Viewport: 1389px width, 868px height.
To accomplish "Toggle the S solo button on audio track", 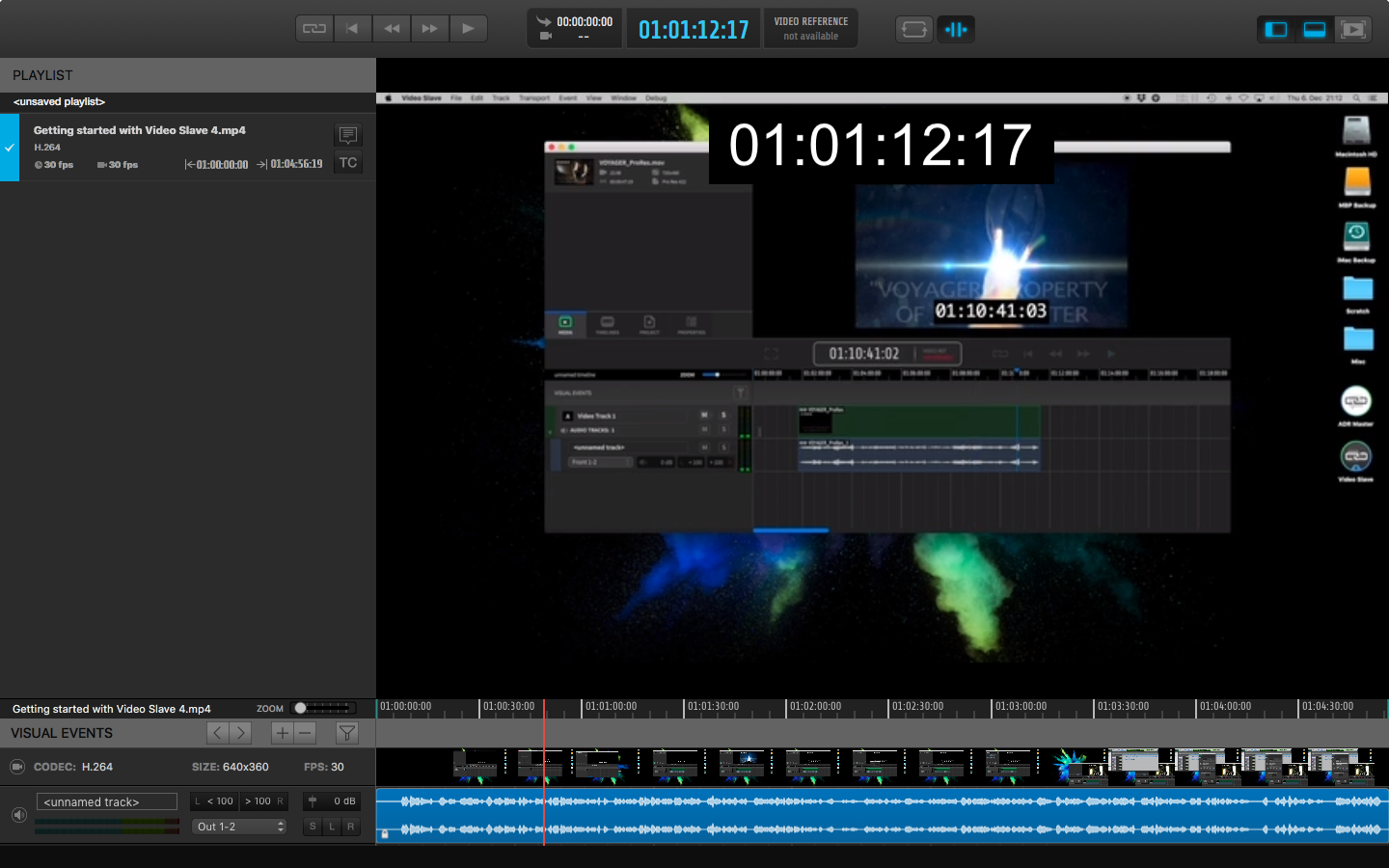I will (313, 827).
